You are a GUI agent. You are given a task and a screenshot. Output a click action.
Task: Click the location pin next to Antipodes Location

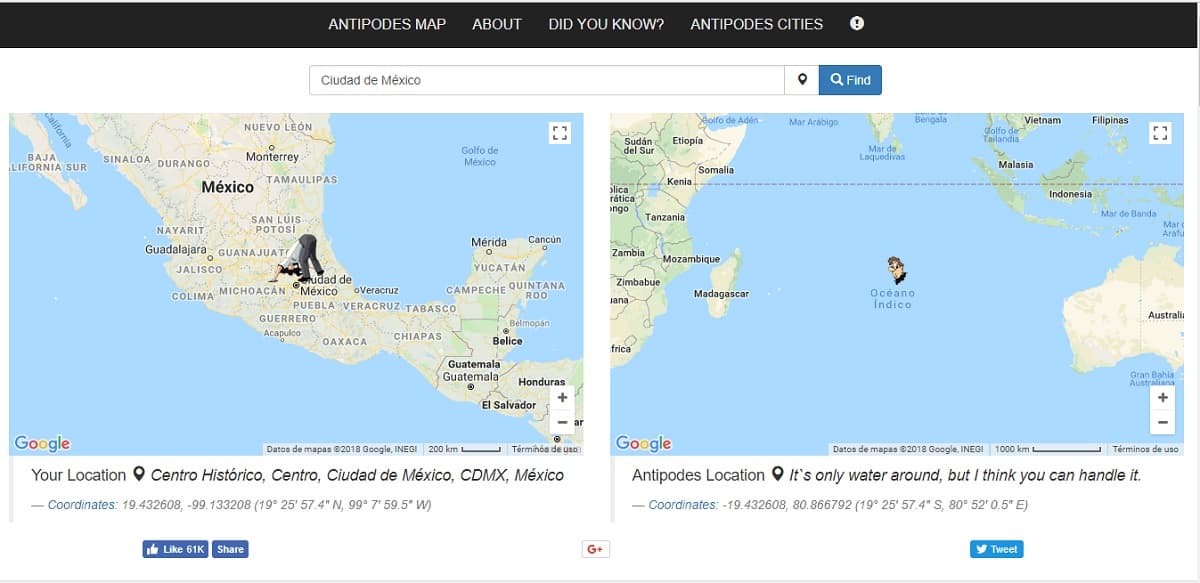(779, 474)
